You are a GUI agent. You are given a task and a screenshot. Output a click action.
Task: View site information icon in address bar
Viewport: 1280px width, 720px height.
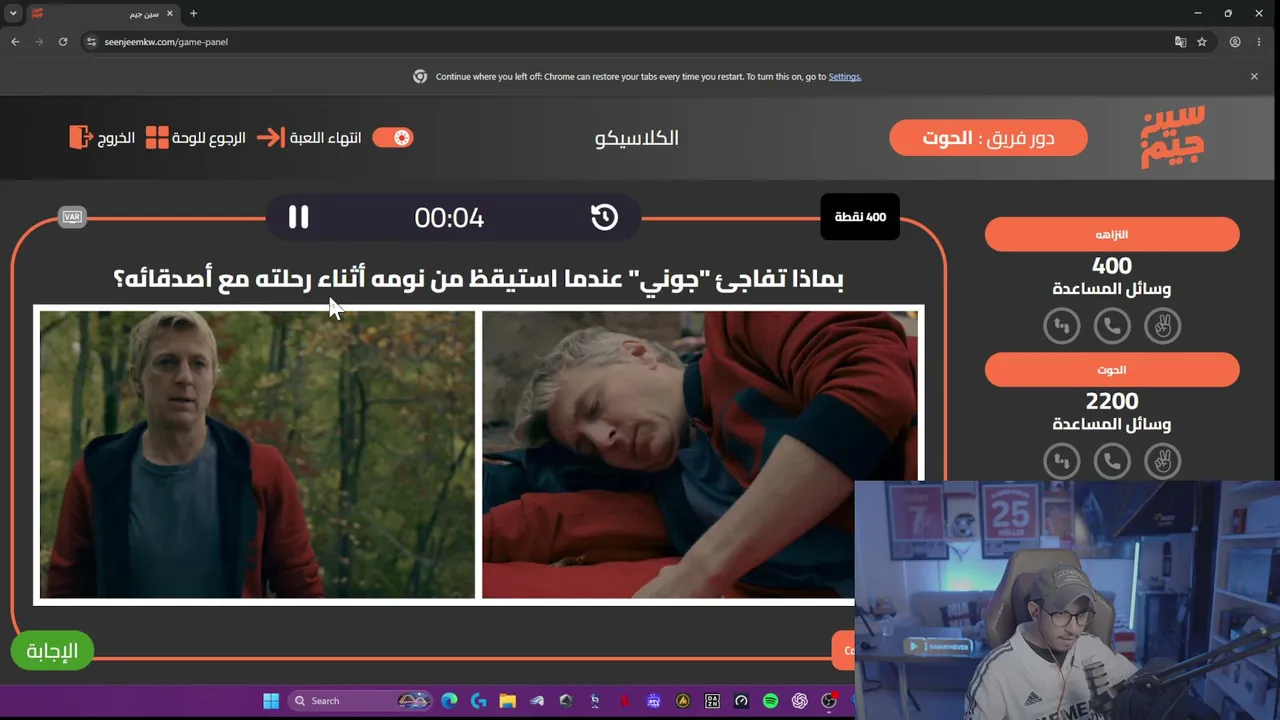[91, 42]
